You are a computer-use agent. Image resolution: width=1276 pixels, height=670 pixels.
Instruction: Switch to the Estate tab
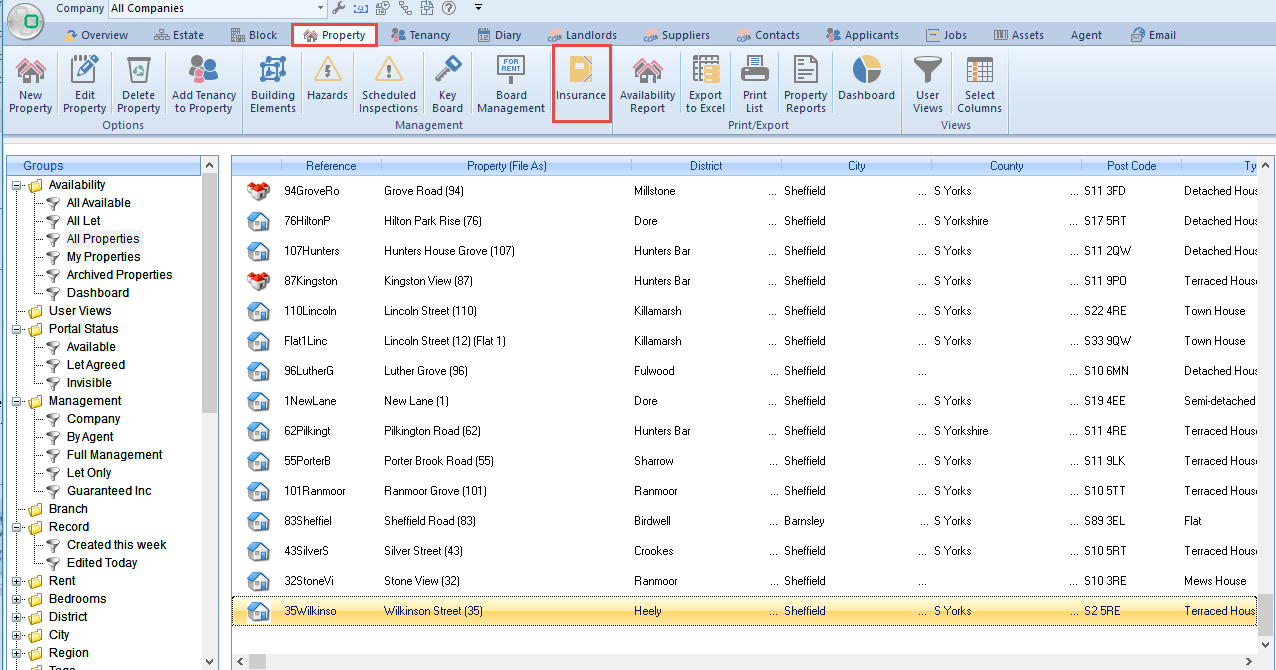tap(178, 35)
